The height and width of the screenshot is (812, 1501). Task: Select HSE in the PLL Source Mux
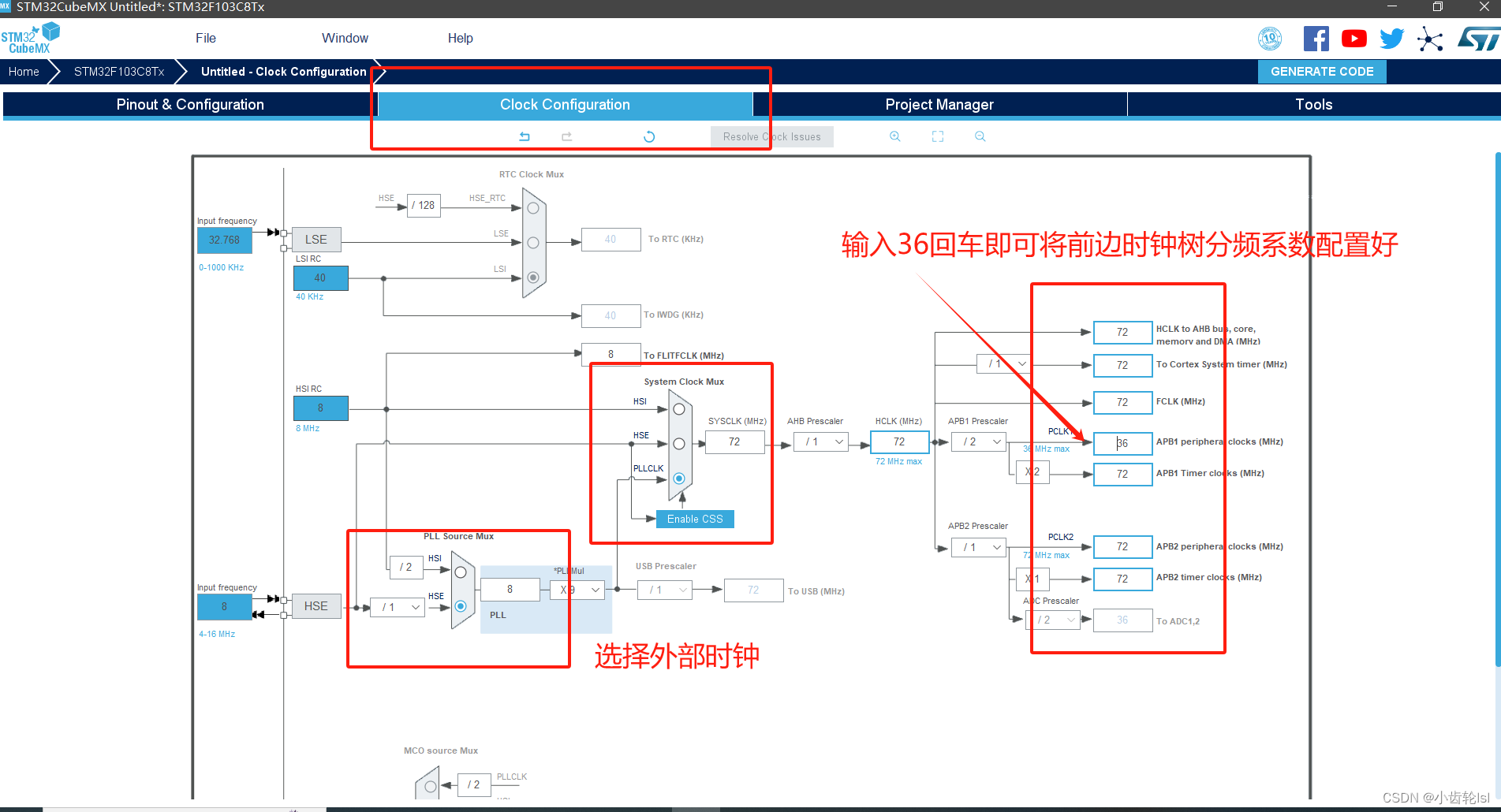pos(461,606)
